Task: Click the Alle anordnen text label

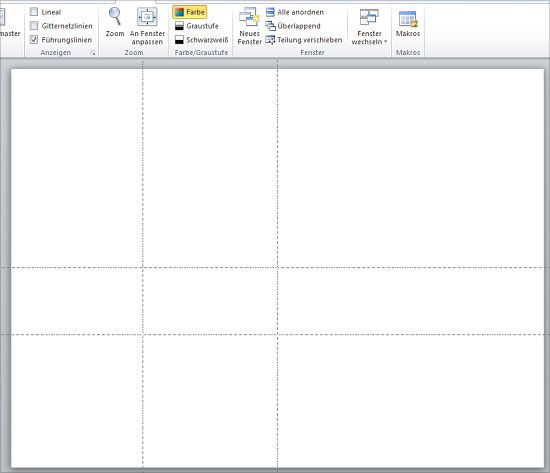Action: (301, 12)
